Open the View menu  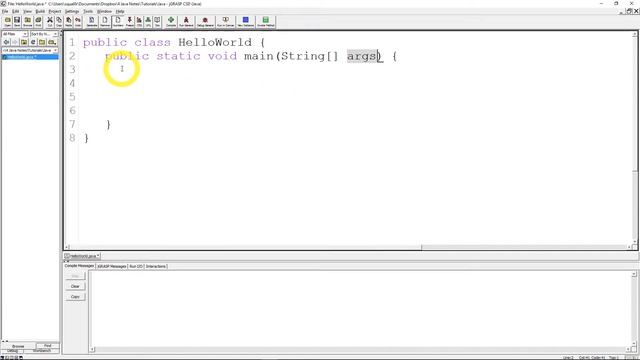pos(27,11)
